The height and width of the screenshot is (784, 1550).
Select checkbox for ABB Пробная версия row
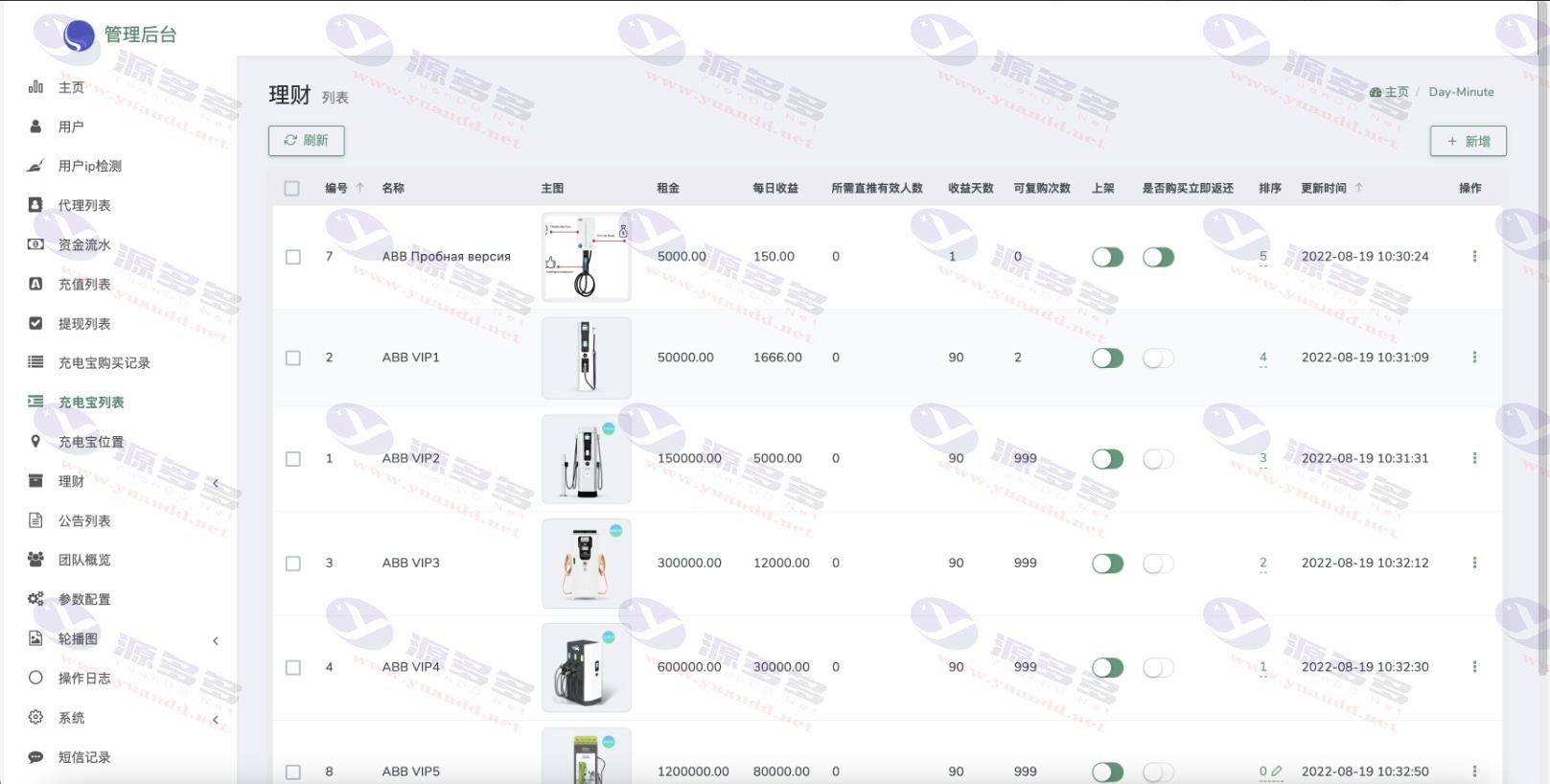293,257
